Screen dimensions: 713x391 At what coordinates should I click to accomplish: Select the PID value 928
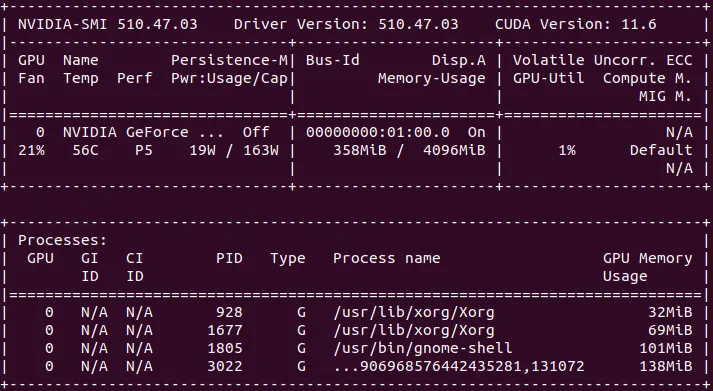click(x=229, y=312)
